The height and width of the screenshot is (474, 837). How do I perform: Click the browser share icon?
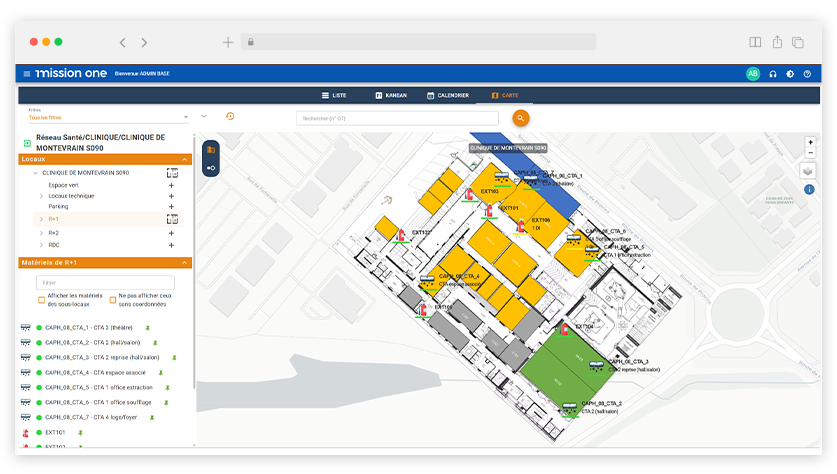point(777,42)
